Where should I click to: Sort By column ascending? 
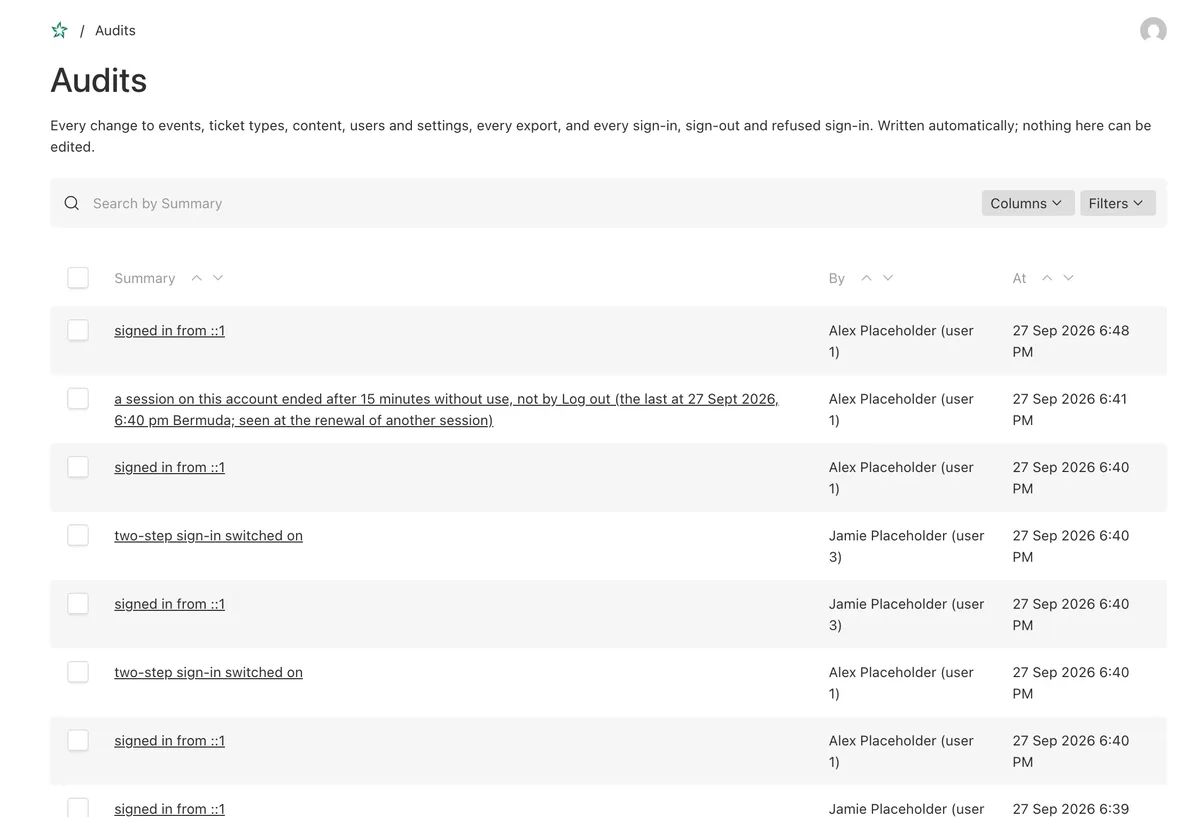coord(866,278)
